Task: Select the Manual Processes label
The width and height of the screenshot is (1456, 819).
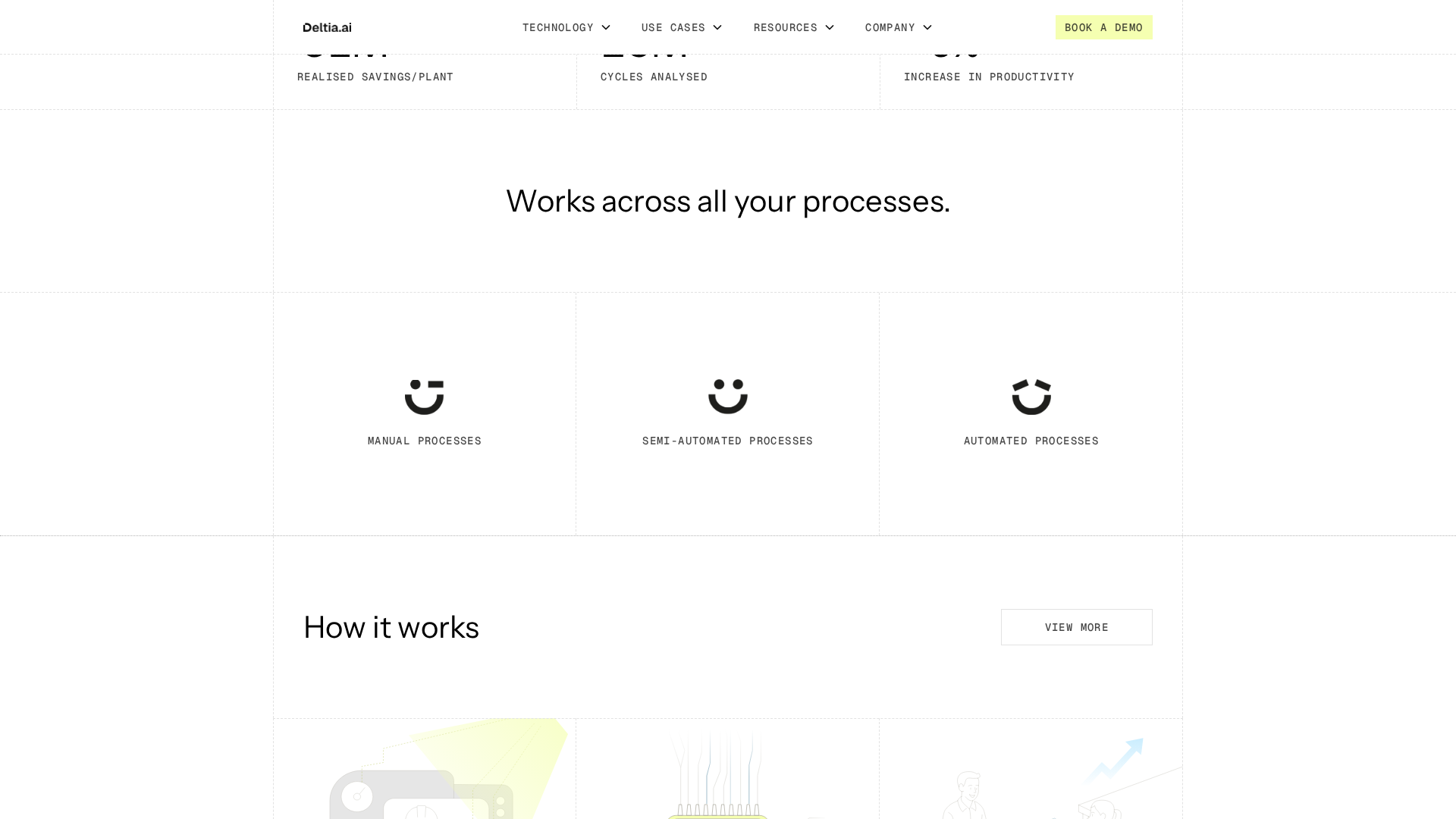Action: click(424, 441)
